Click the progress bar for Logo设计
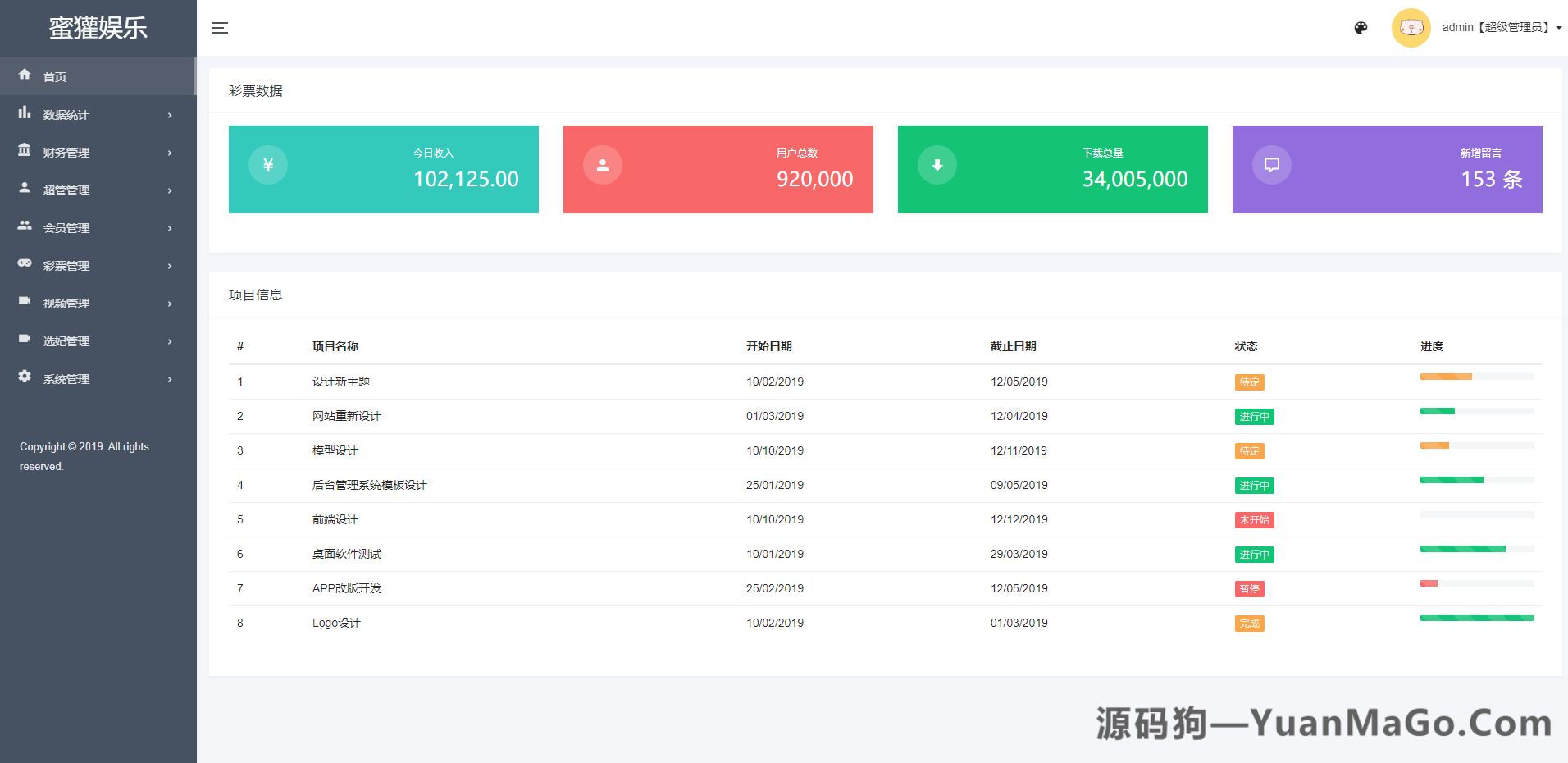Screen dimensions: 1568x763 [x=1476, y=618]
